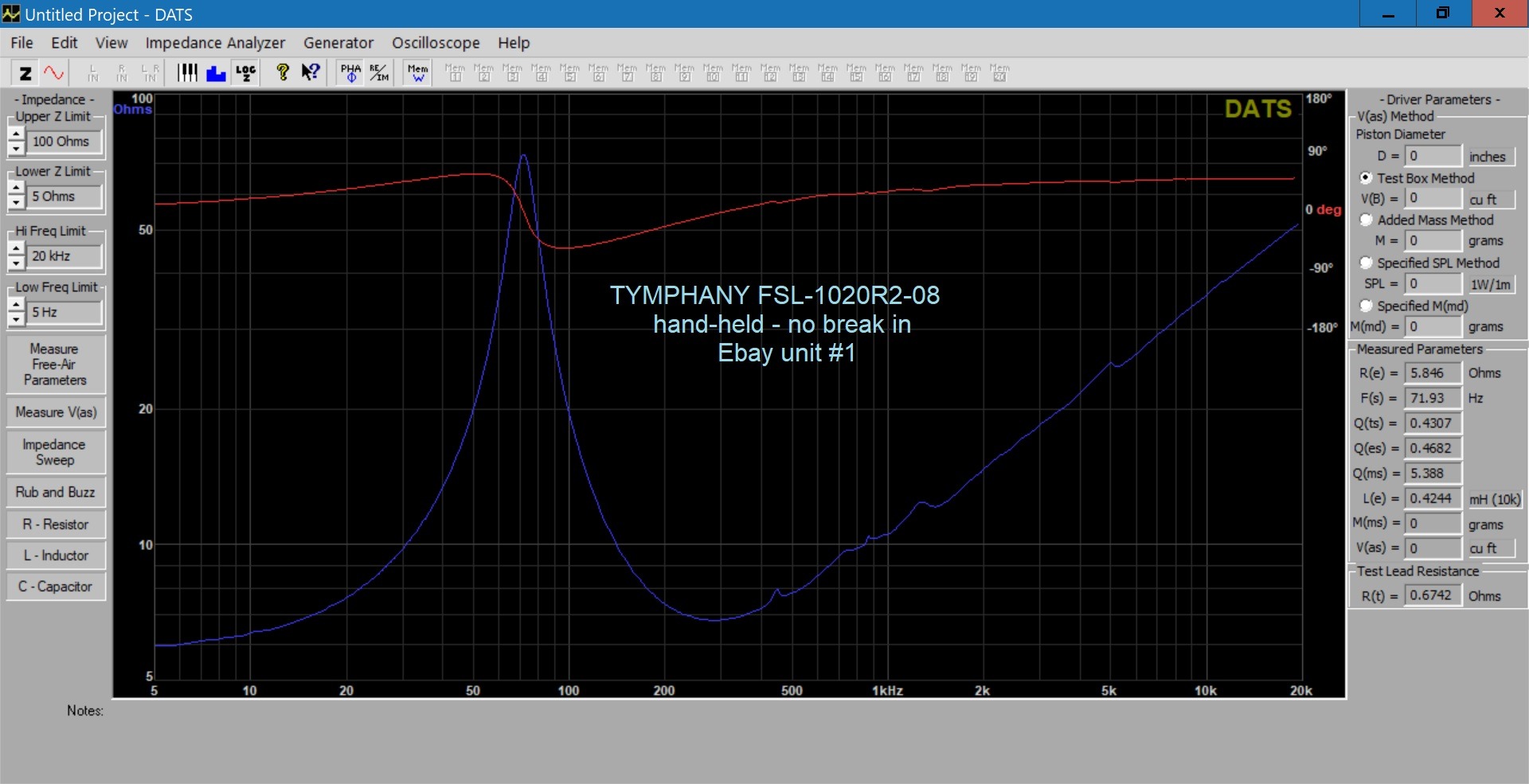Viewport: 1529px width, 784px height.
Task: Toggle the LOG Z scale icon
Action: 245,73
